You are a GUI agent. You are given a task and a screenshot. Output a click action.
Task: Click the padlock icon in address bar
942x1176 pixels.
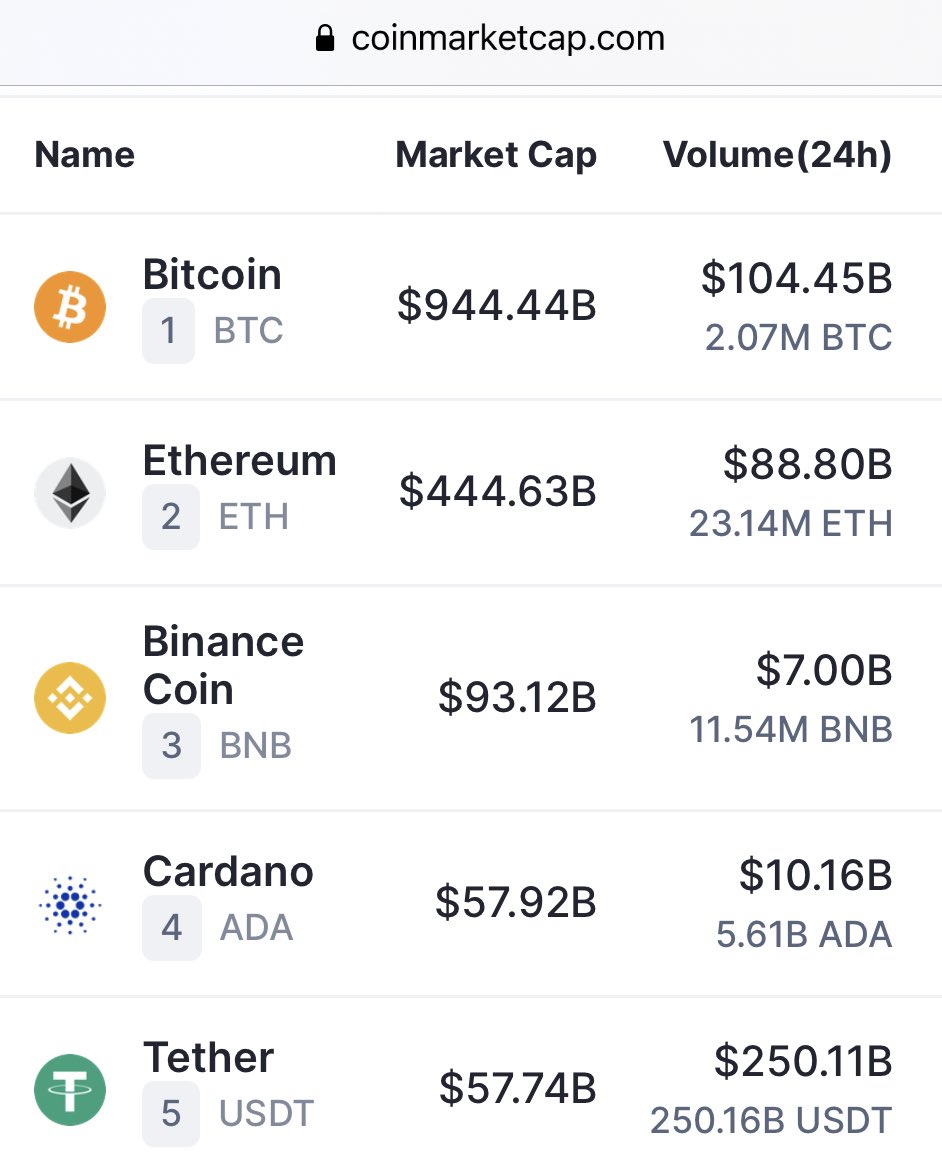click(x=325, y=38)
